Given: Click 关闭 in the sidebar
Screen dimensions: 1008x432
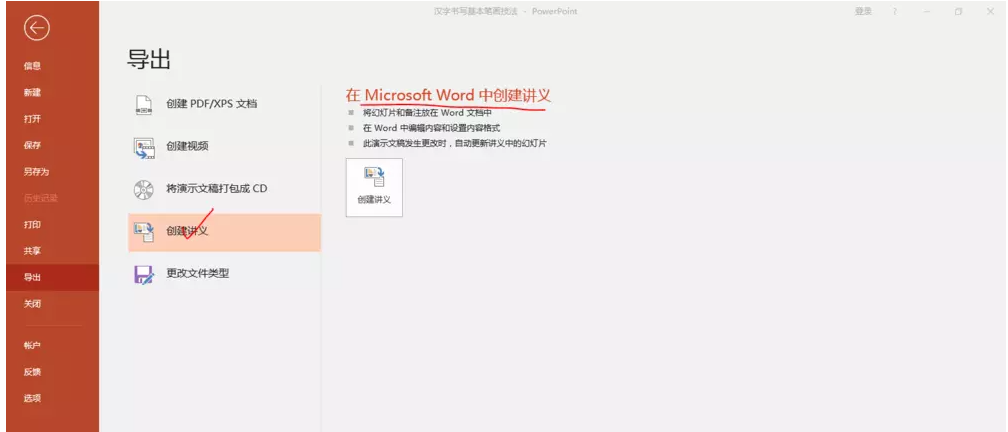Looking at the screenshot, I should click(x=32, y=303).
